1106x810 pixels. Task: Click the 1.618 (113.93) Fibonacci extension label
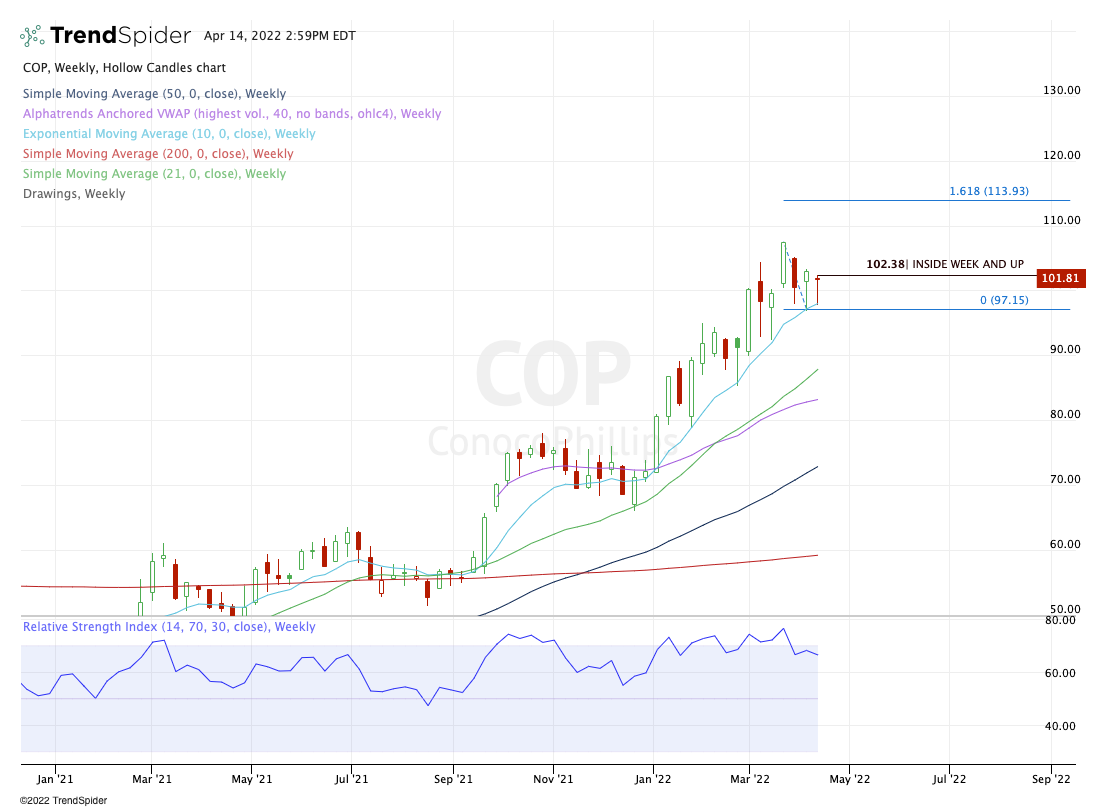click(x=989, y=191)
